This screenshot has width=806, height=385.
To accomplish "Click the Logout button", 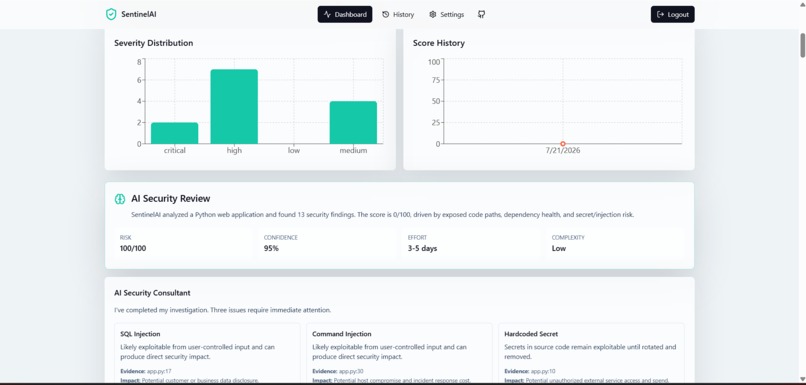I will (x=672, y=14).
